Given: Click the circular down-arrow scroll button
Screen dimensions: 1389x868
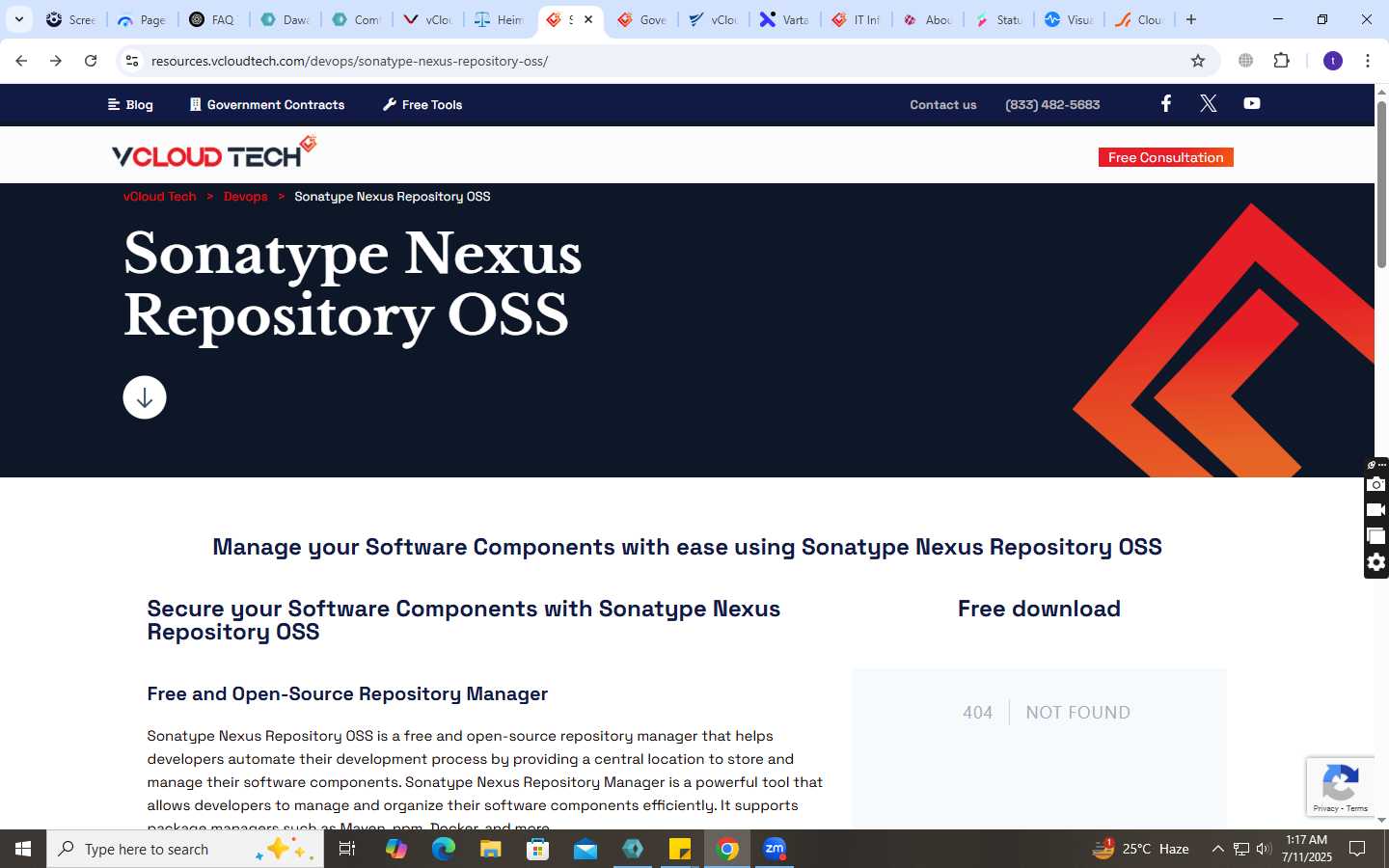Looking at the screenshot, I should (145, 397).
